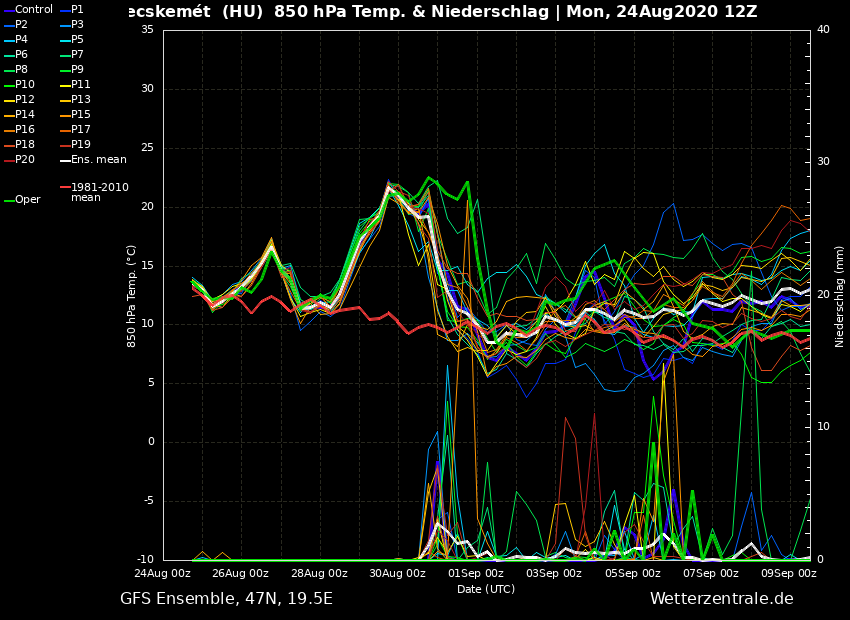Screen dimensions: 850x620
Task: Click the P10 legend entry
Action: 25,85
